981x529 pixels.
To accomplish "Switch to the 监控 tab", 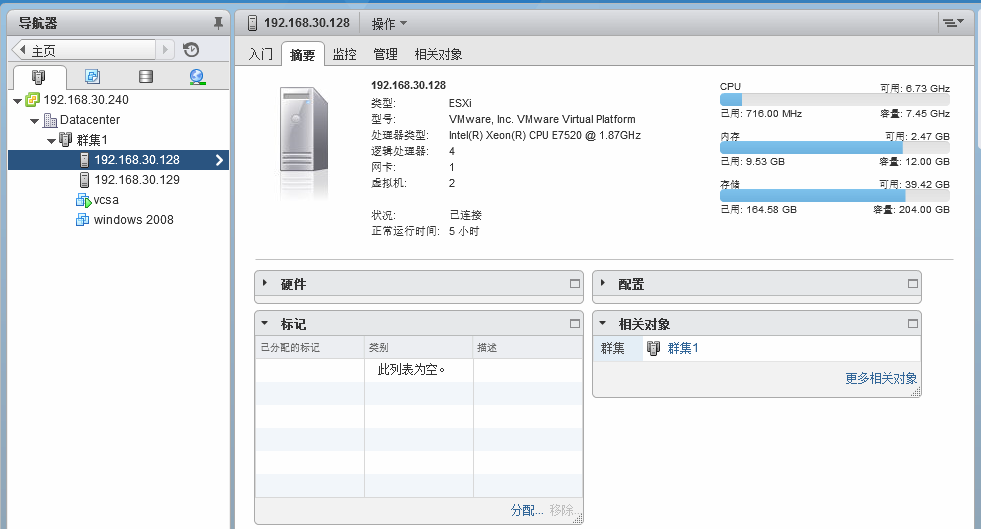I will [344, 54].
